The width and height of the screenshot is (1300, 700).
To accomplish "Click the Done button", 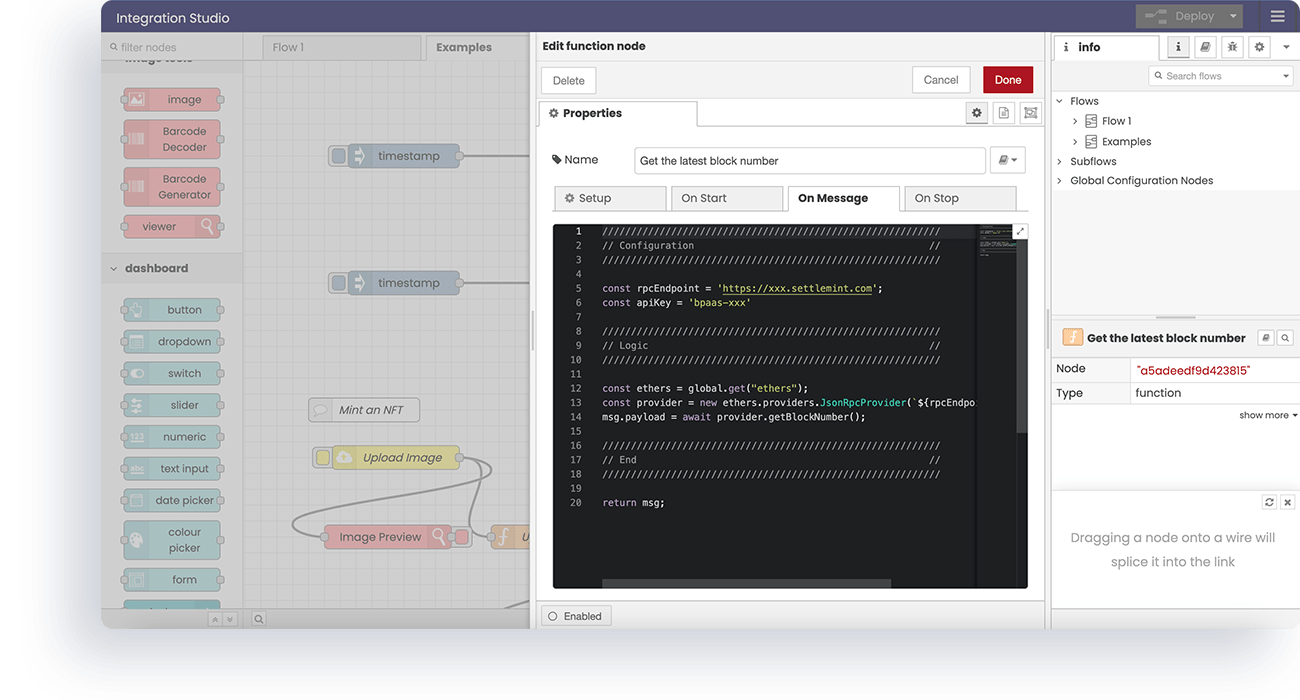I will [x=1007, y=79].
